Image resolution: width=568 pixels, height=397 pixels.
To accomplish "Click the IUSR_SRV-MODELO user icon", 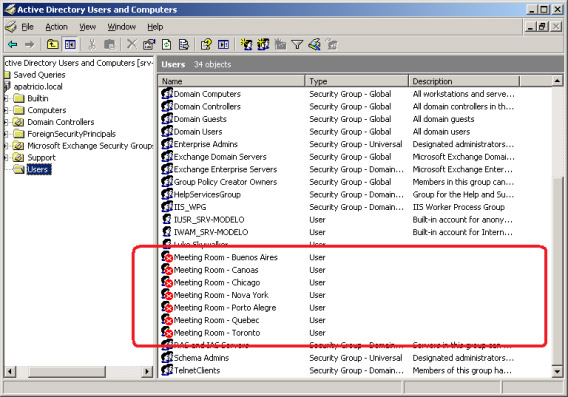I will pos(167,220).
